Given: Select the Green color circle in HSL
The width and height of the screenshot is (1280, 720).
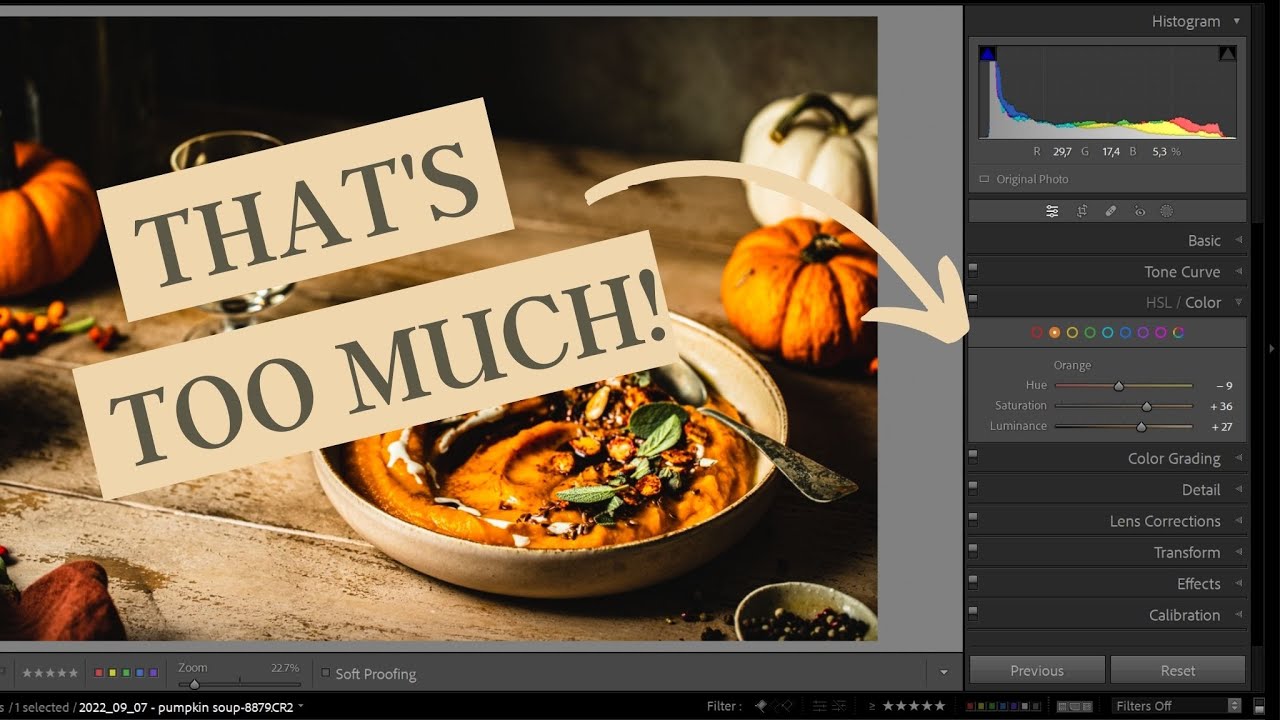Looking at the screenshot, I should [x=1090, y=332].
